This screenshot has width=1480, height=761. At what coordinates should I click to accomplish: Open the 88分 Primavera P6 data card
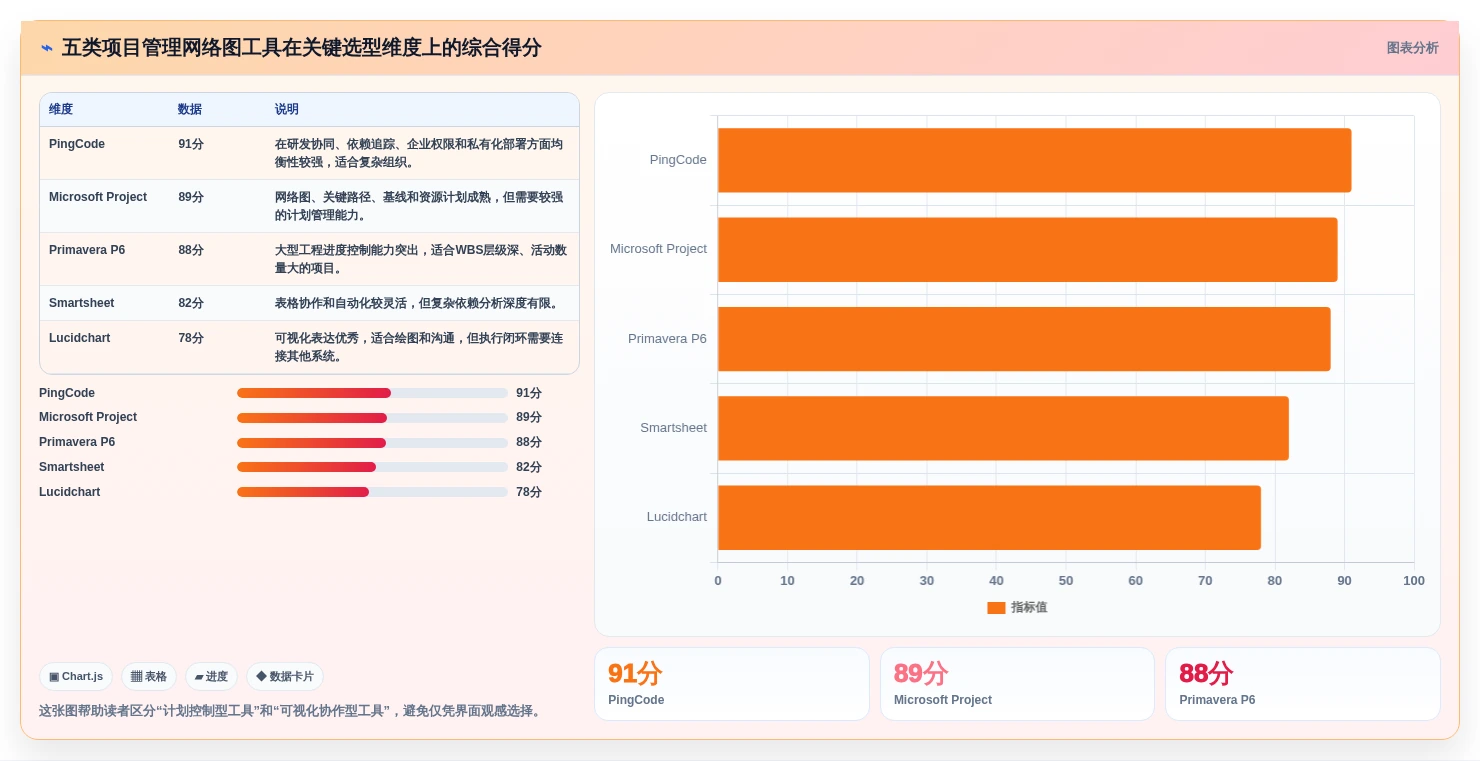tap(1303, 684)
